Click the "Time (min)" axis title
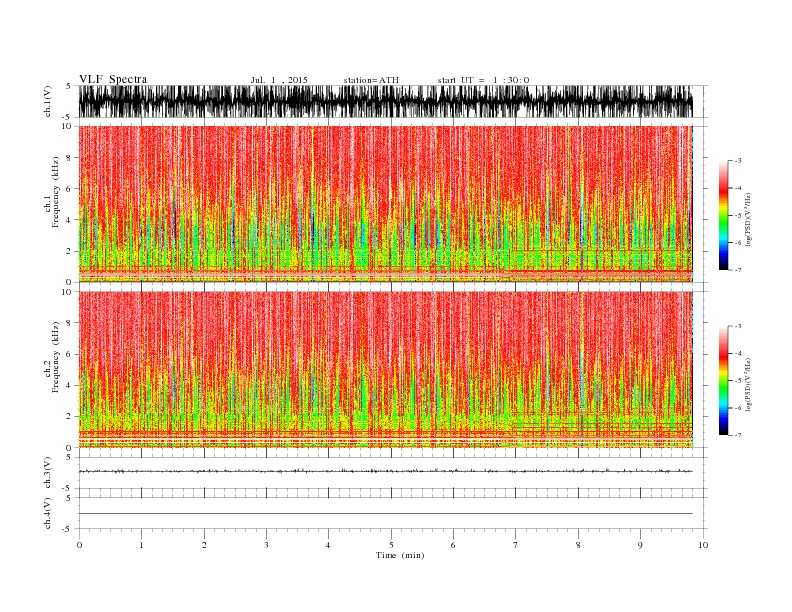792x612 pixels. (400, 555)
